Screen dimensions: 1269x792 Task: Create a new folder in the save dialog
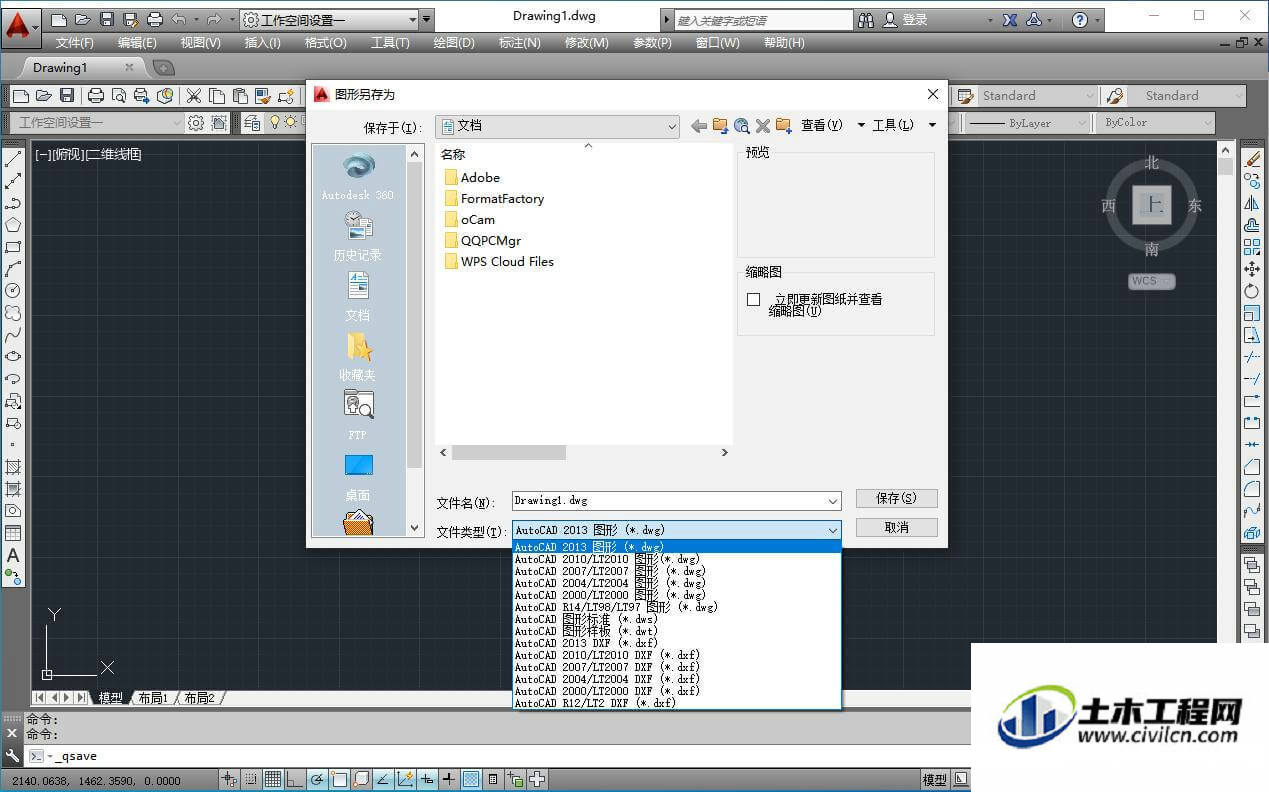[x=784, y=125]
